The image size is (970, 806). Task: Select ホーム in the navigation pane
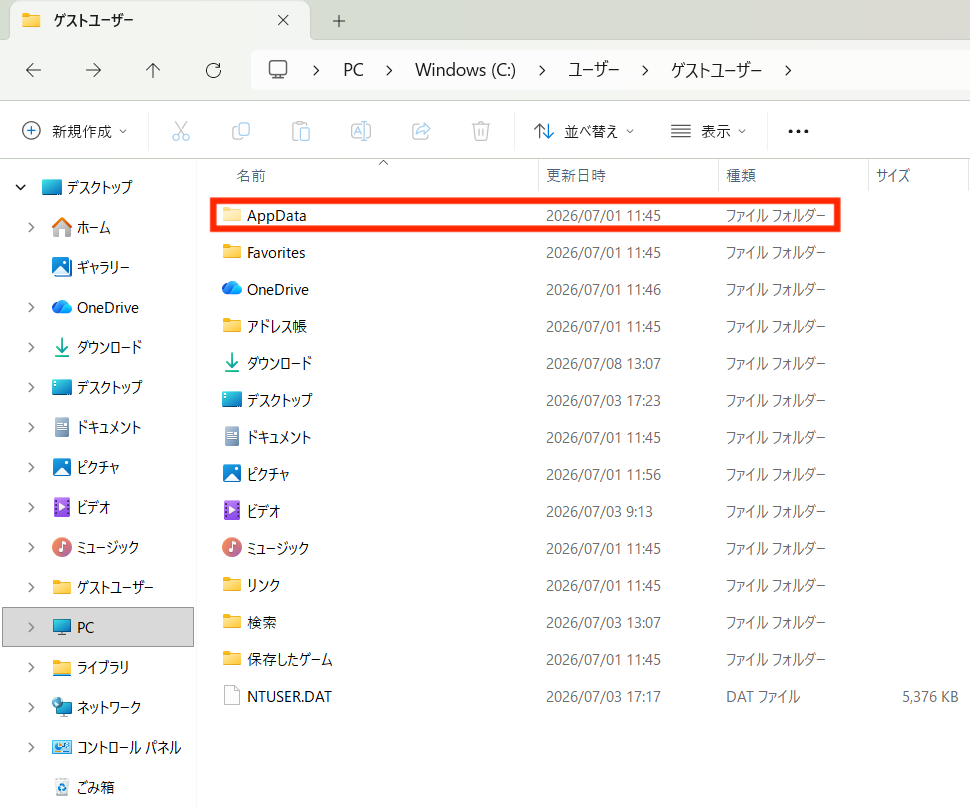[x=94, y=228]
